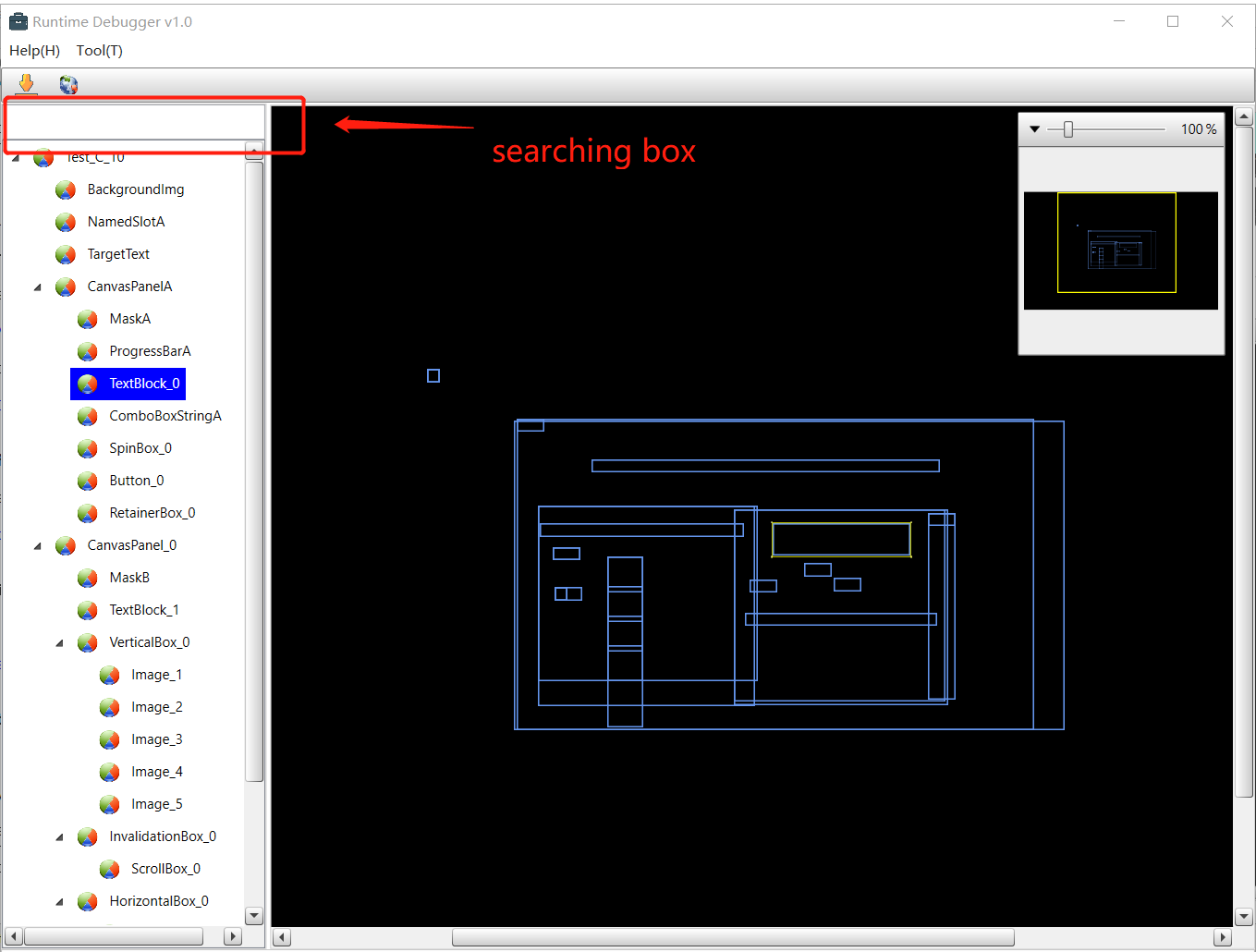The height and width of the screenshot is (952, 1256).
Task: Click the MaskA node icon
Action: [x=88, y=319]
